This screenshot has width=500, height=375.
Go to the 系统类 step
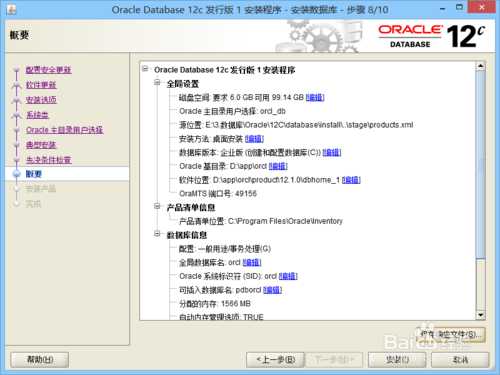[37, 115]
